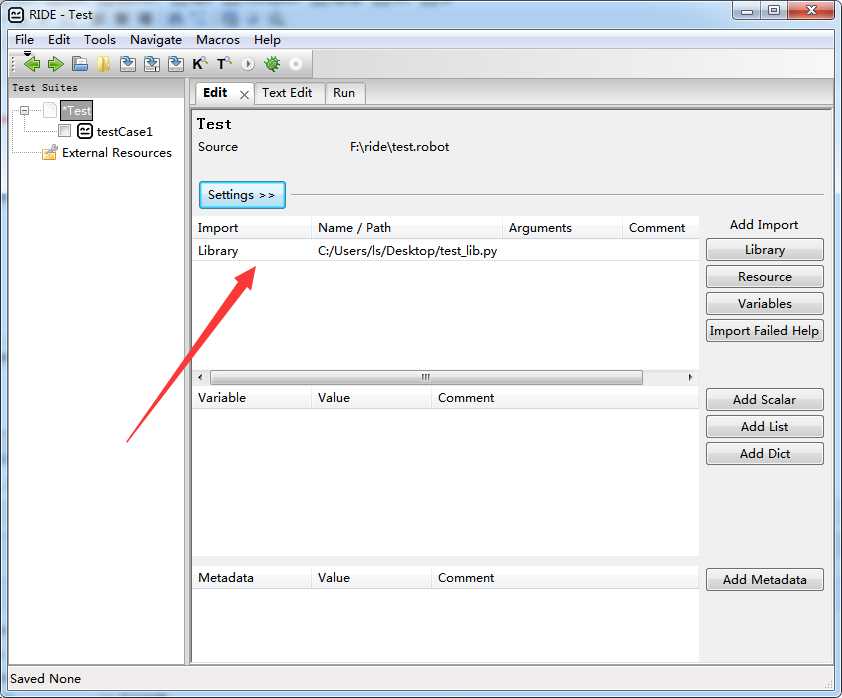Click Add Dict button
Viewport: 842px width, 698px height.
click(x=765, y=453)
